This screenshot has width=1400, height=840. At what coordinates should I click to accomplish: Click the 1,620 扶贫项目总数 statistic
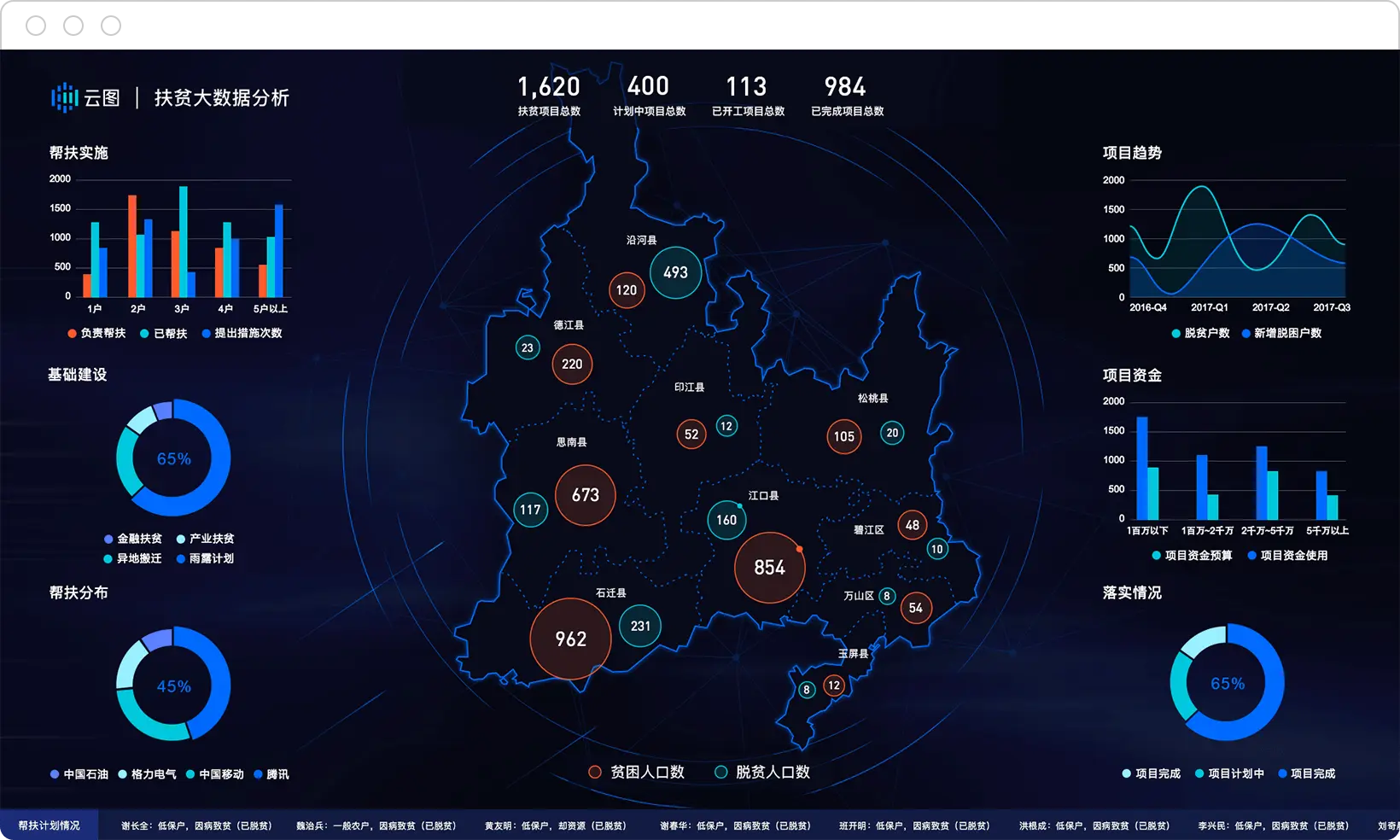point(549,95)
